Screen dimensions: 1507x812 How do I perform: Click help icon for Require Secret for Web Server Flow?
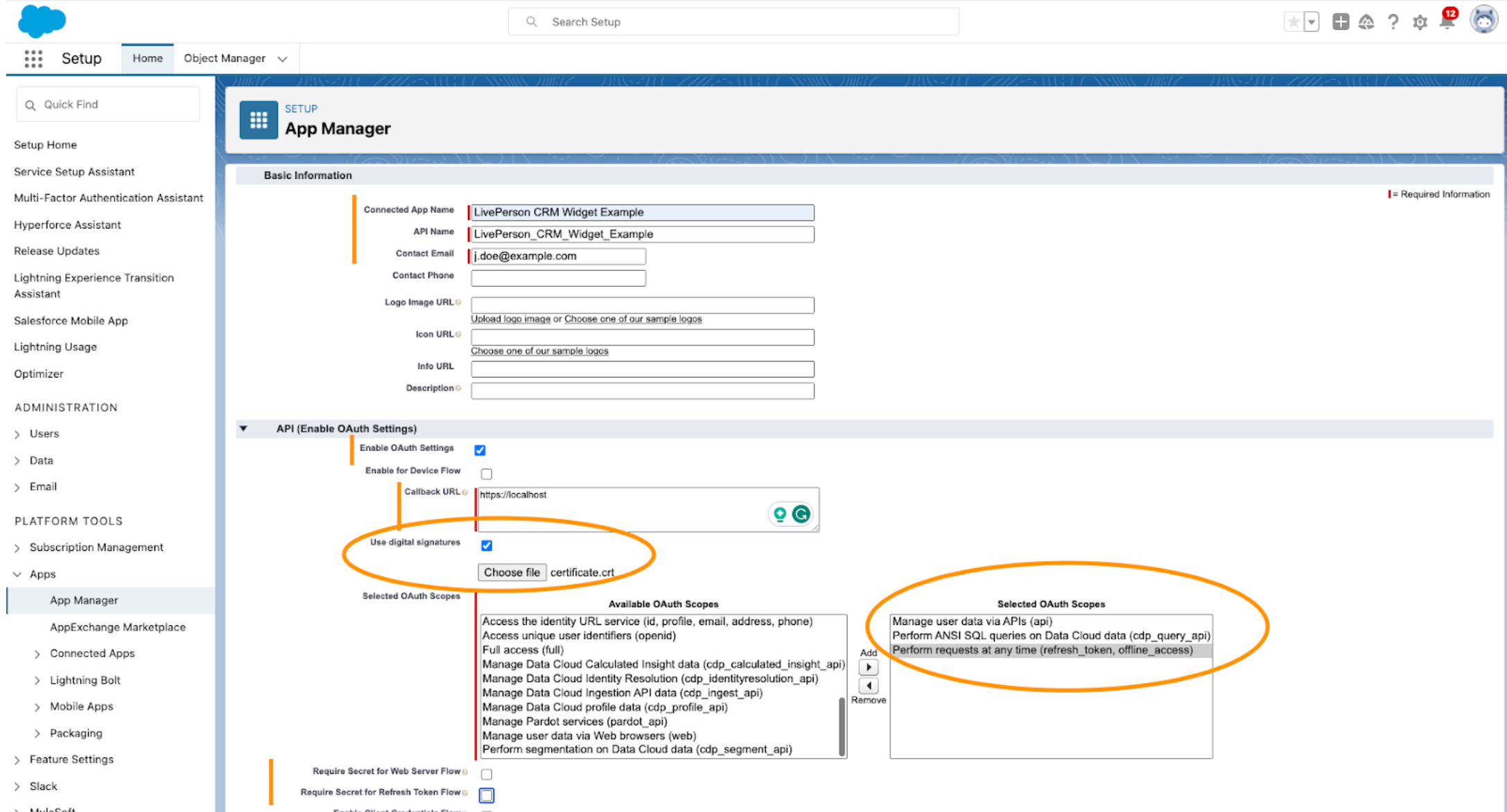coord(464,772)
